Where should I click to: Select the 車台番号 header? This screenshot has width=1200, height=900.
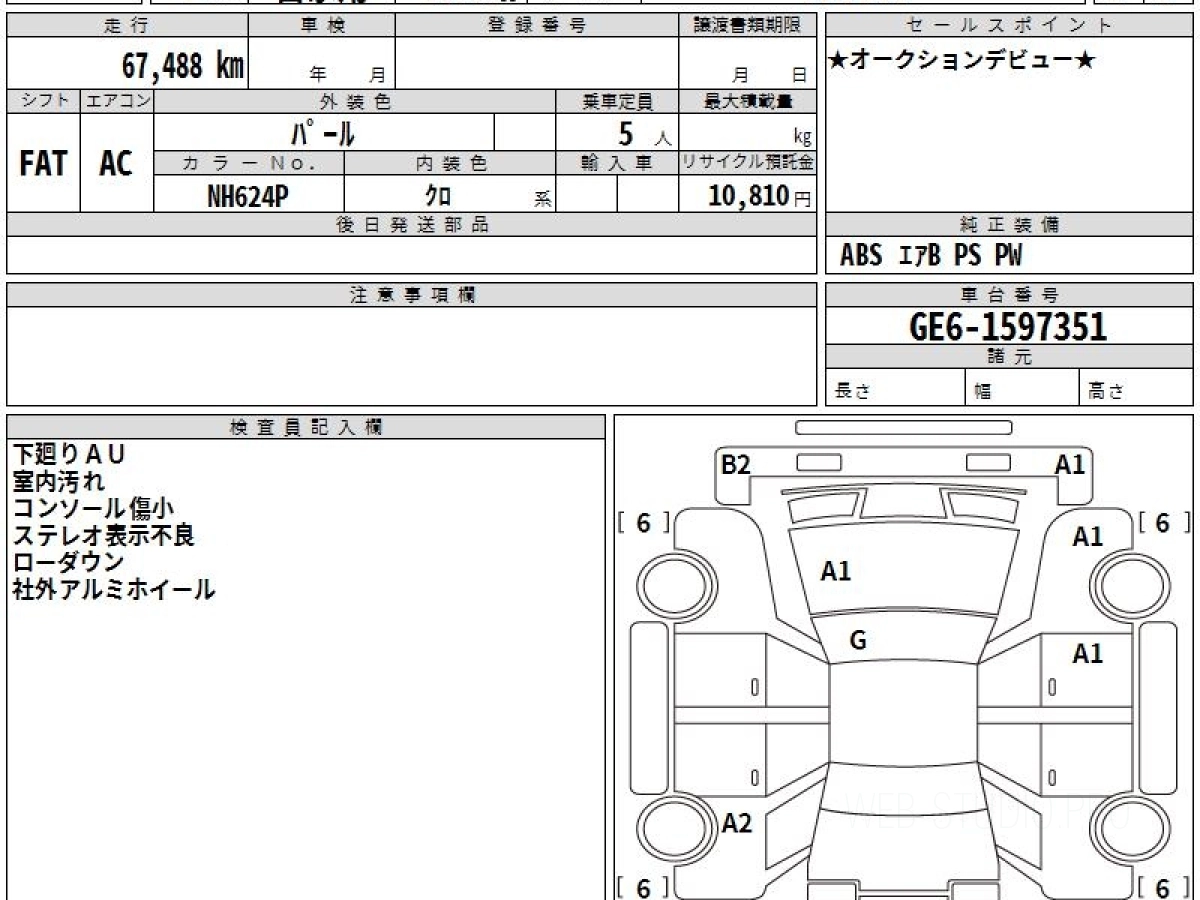pyautogui.click(x=1009, y=295)
